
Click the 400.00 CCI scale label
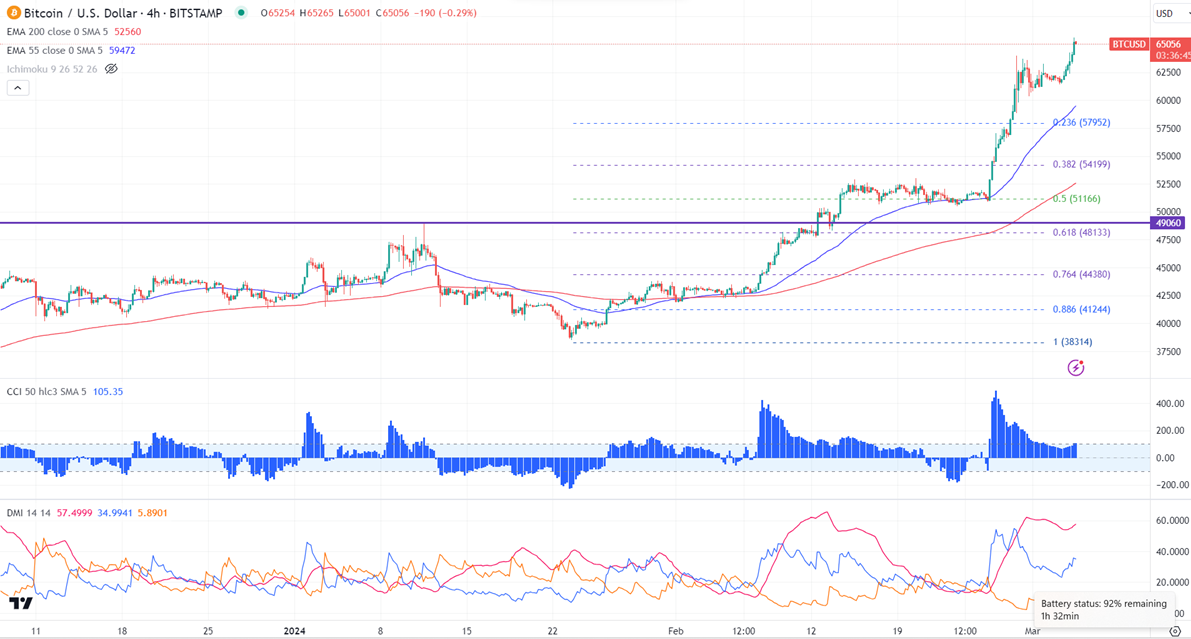tap(1170, 403)
